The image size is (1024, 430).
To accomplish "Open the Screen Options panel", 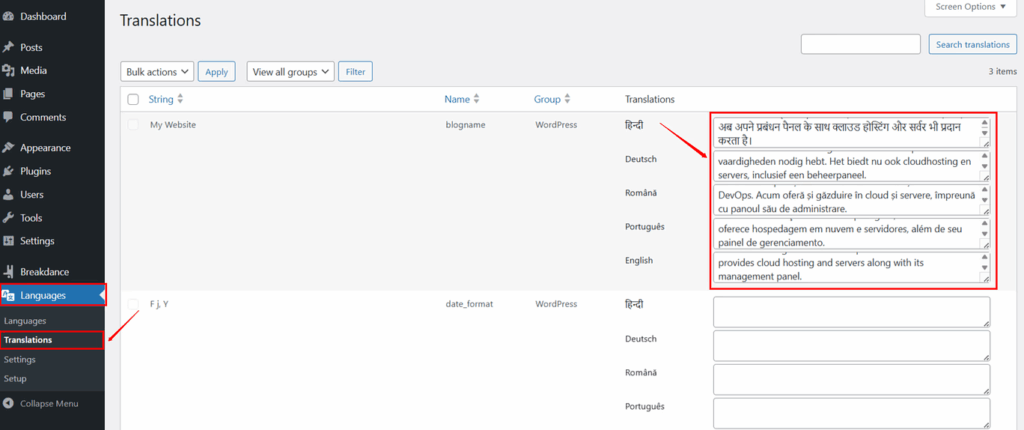I will 971,8.
